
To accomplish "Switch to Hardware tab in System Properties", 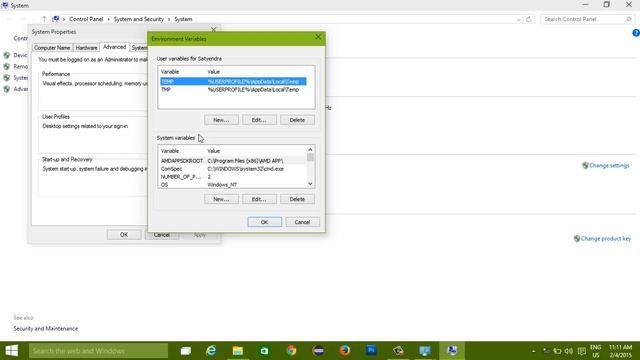I will (x=87, y=48).
